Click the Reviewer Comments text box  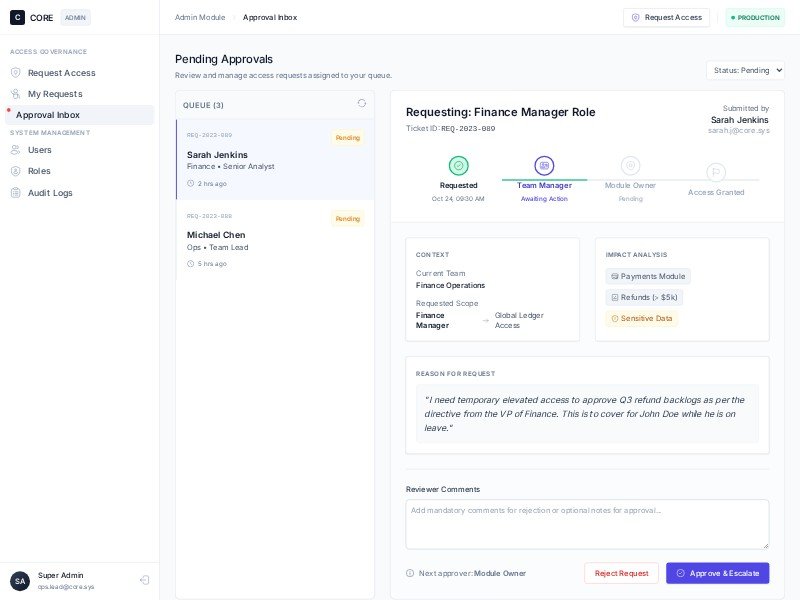point(587,524)
